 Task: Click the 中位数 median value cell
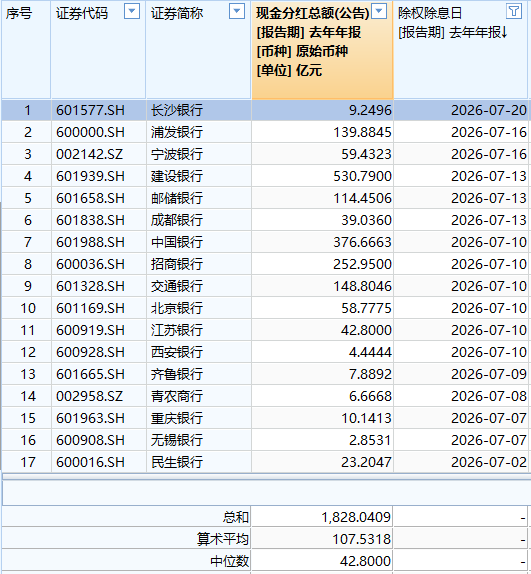(322, 561)
